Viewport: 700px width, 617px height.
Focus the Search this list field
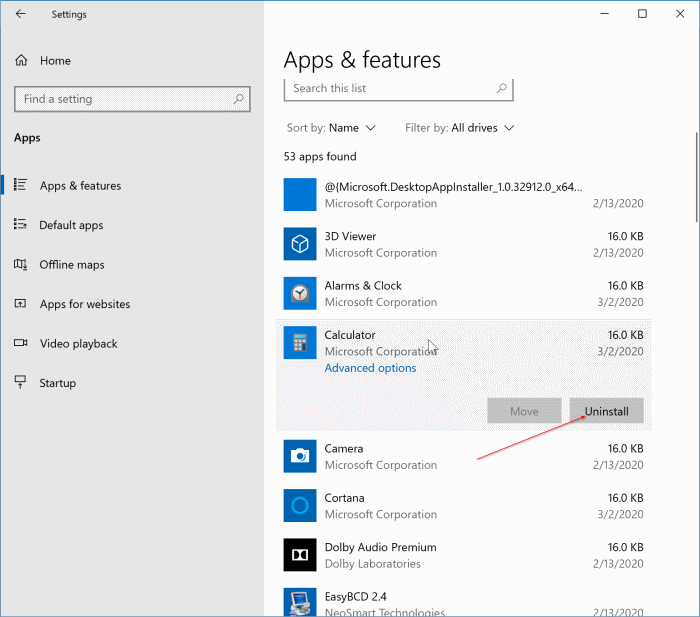[398, 88]
